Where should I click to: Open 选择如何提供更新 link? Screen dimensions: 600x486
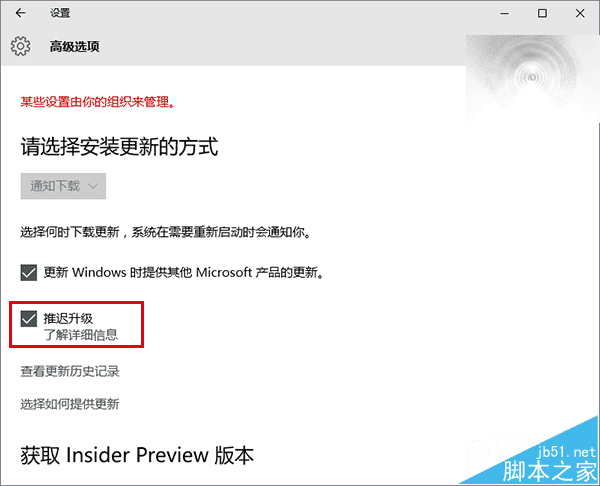(x=70, y=404)
